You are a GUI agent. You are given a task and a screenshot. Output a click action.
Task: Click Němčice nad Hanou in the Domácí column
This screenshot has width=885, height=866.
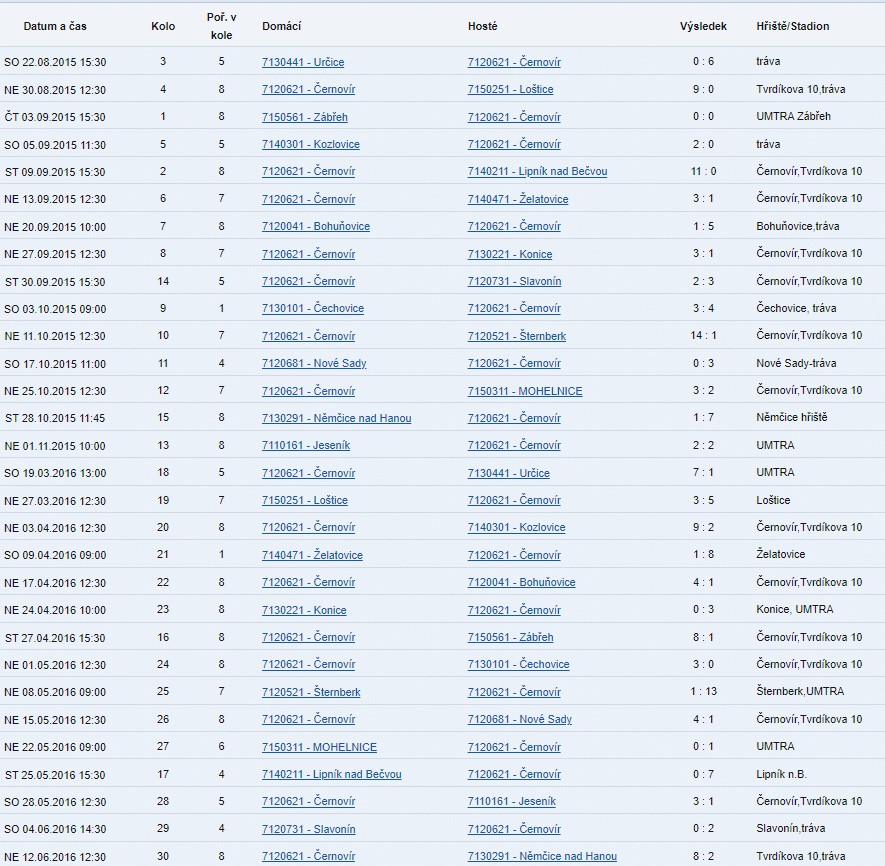[336, 418]
